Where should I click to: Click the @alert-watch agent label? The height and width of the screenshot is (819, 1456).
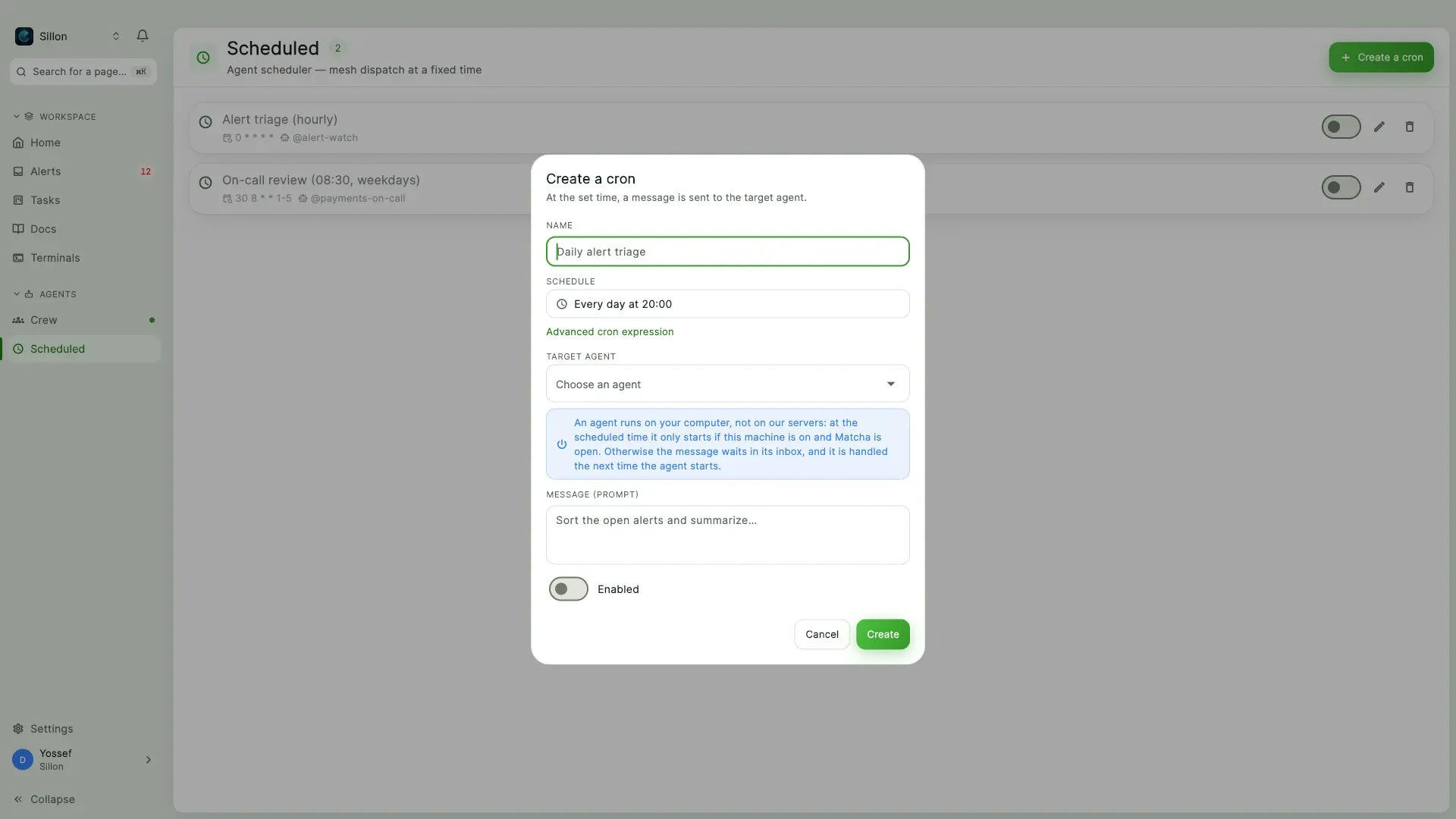point(325,138)
